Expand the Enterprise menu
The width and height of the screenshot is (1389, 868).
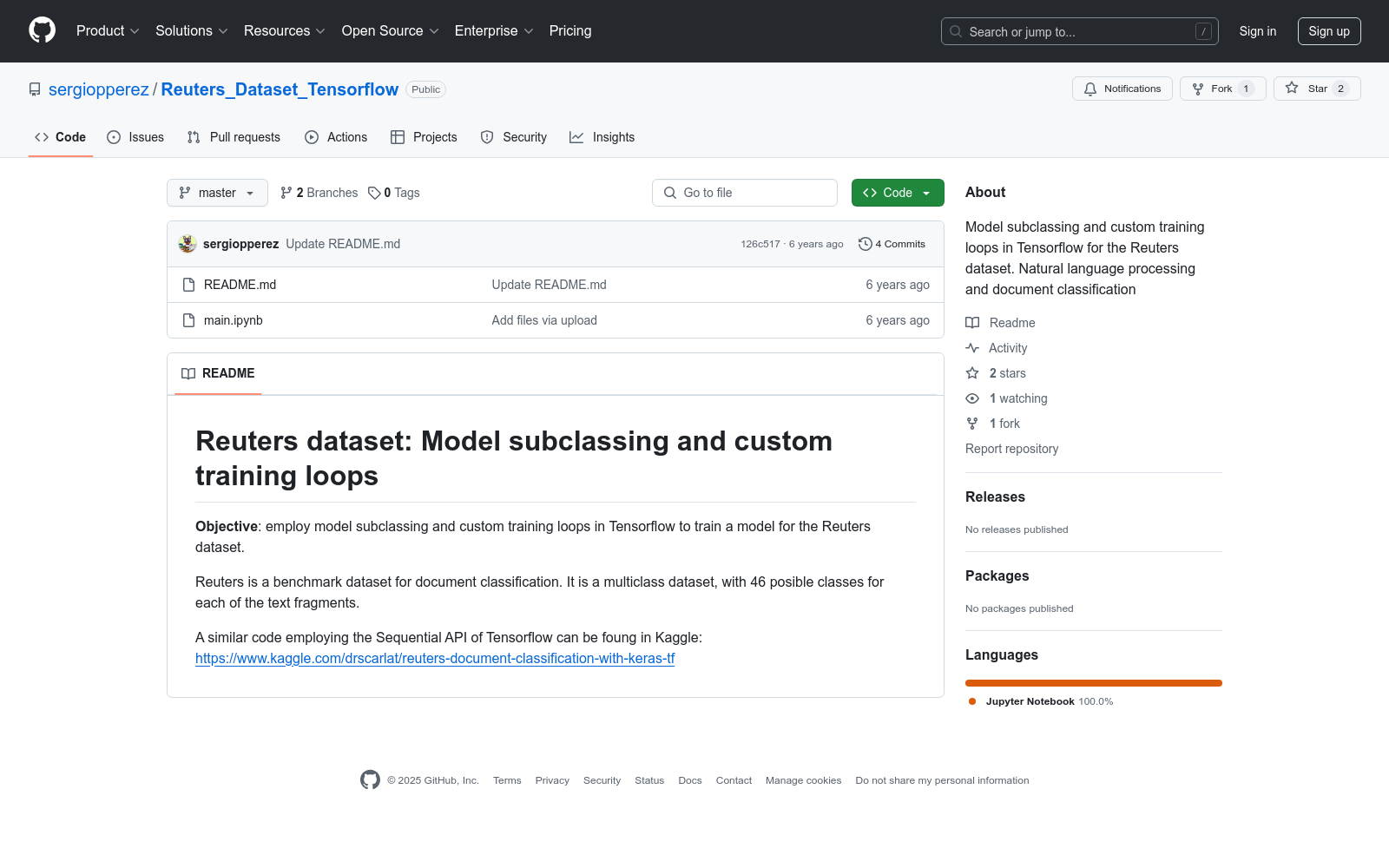pos(494,31)
